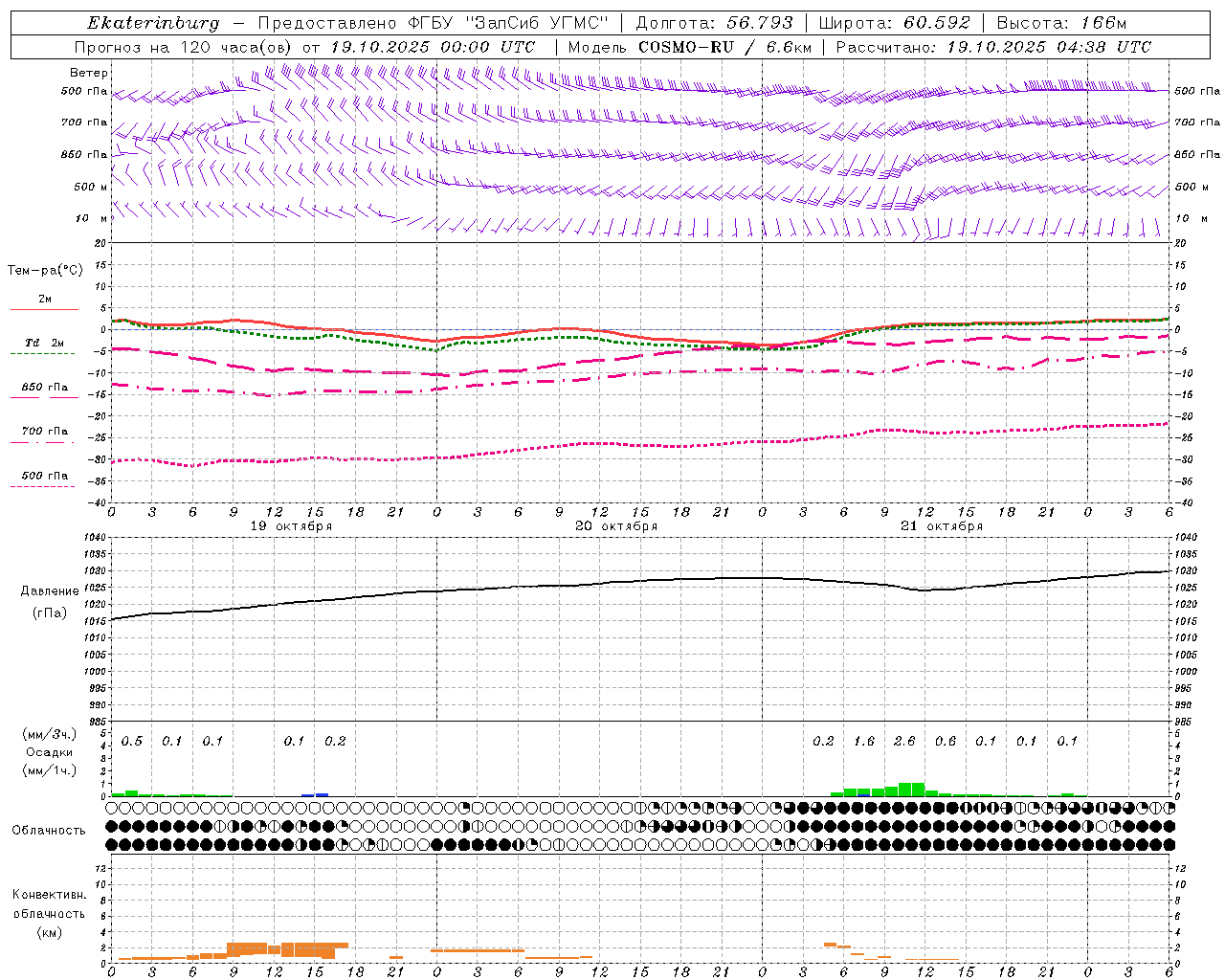Screen dimensions: 1225x980
Task: Click the Тем-ра(°C) axis label
Action: click(45, 271)
